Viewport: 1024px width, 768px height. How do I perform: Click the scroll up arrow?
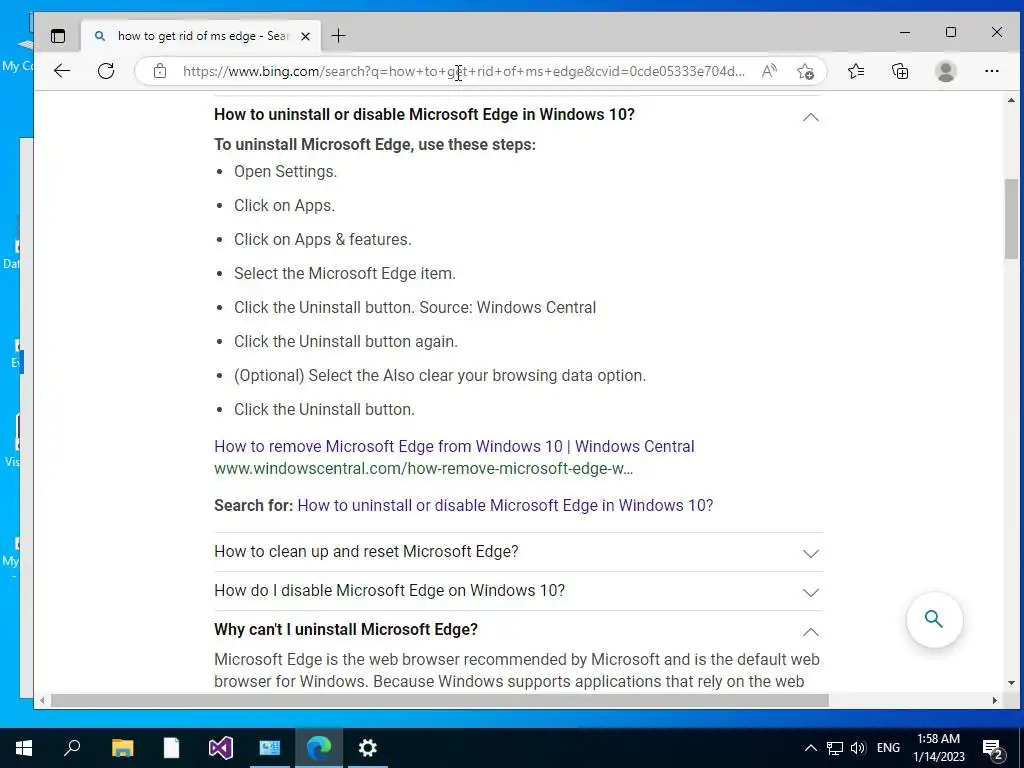[x=1011, y=100]
